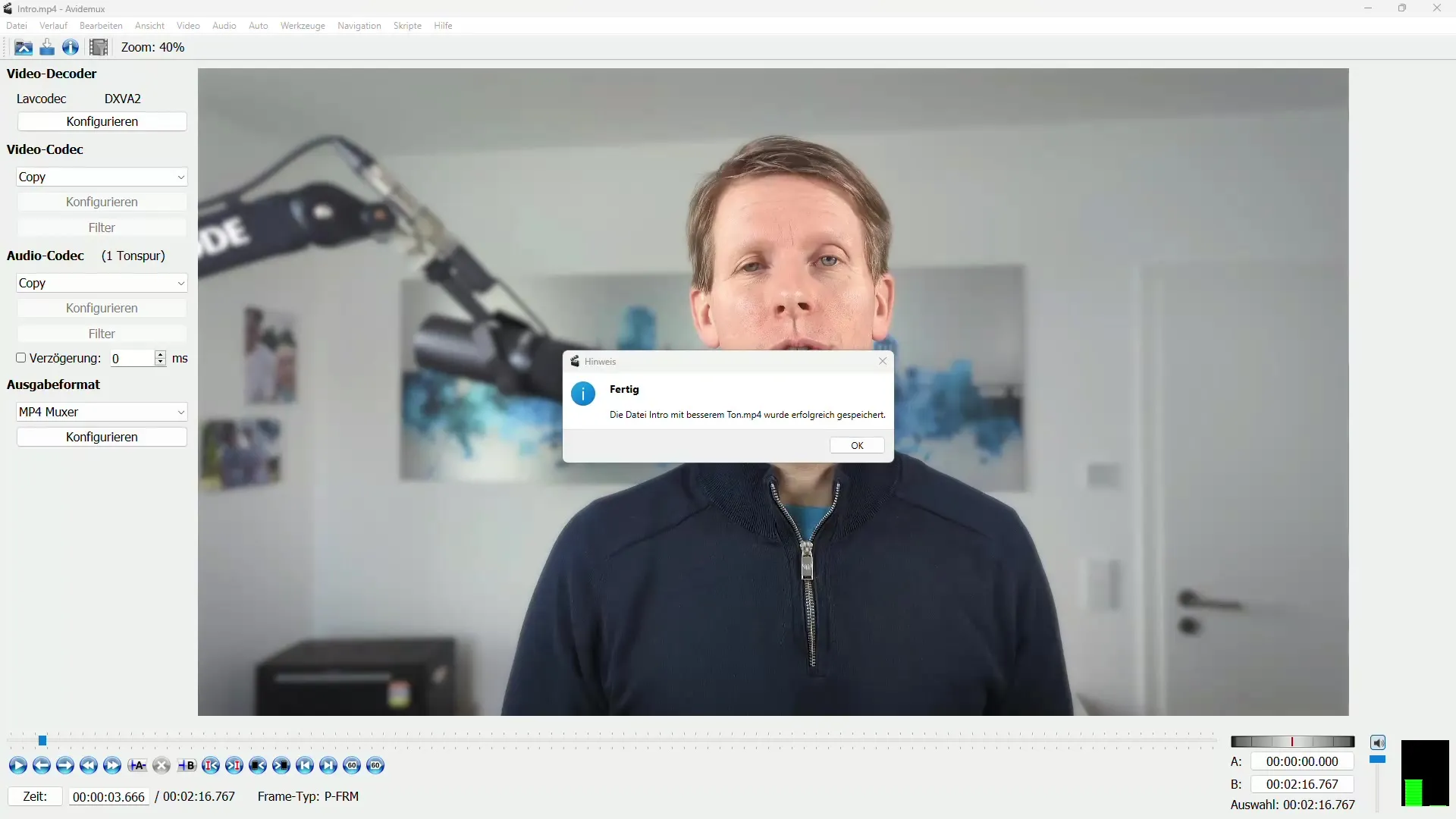Screen dimensions: 1456x819
Task: Open the Datei menu
Action: click(x=17, y=25)
